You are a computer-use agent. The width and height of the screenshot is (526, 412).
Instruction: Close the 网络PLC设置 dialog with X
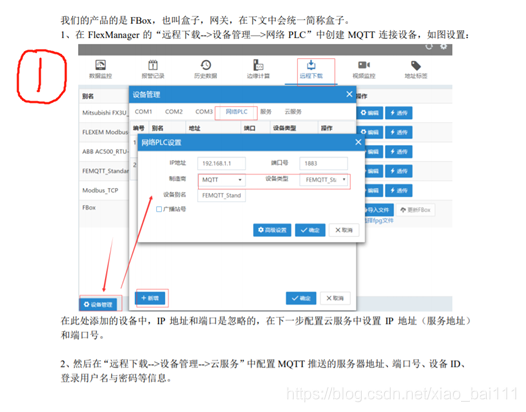tap(358, 142)
